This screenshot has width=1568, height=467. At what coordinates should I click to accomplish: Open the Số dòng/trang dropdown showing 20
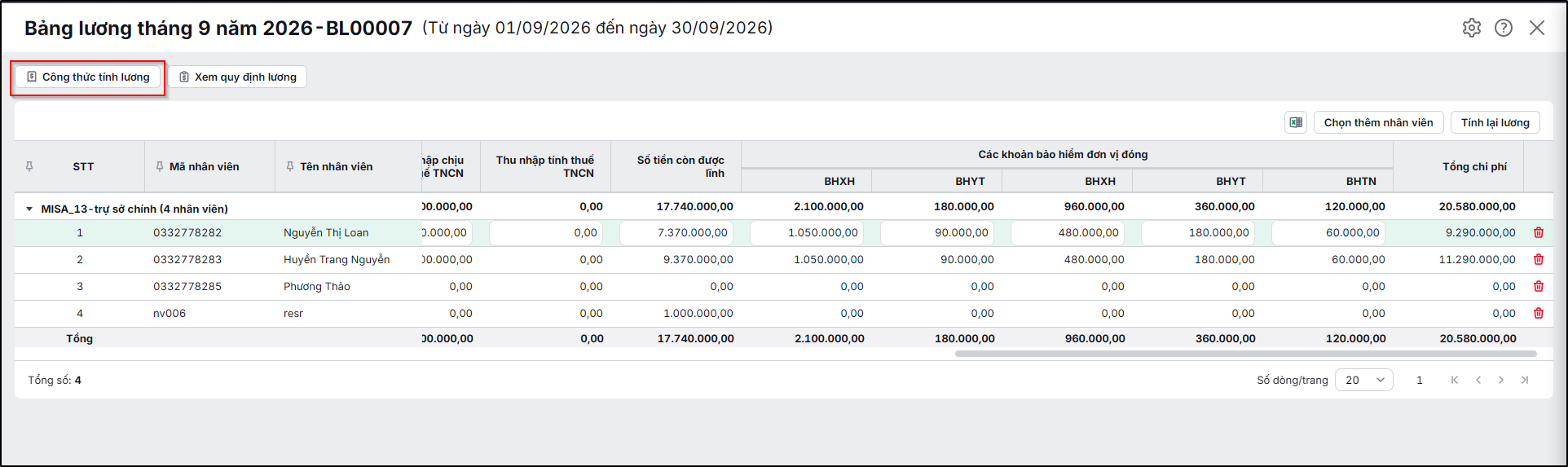[1364, 380]
